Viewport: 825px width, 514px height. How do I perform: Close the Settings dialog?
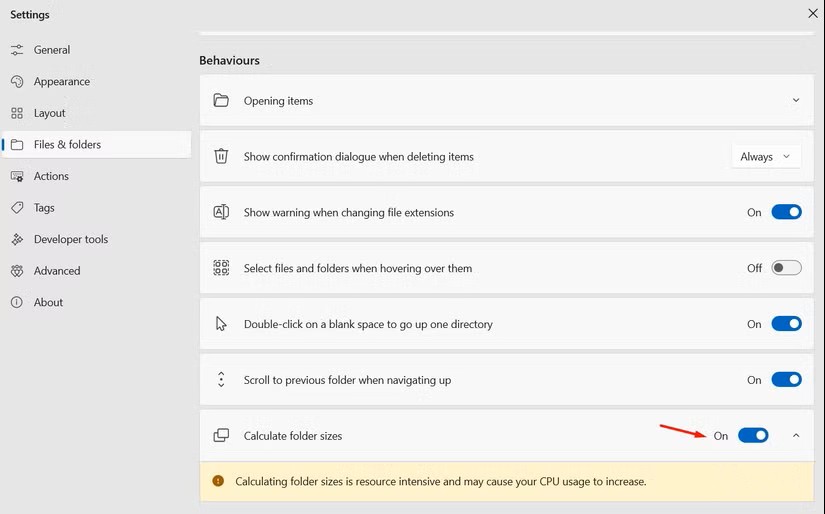(812, 13)
